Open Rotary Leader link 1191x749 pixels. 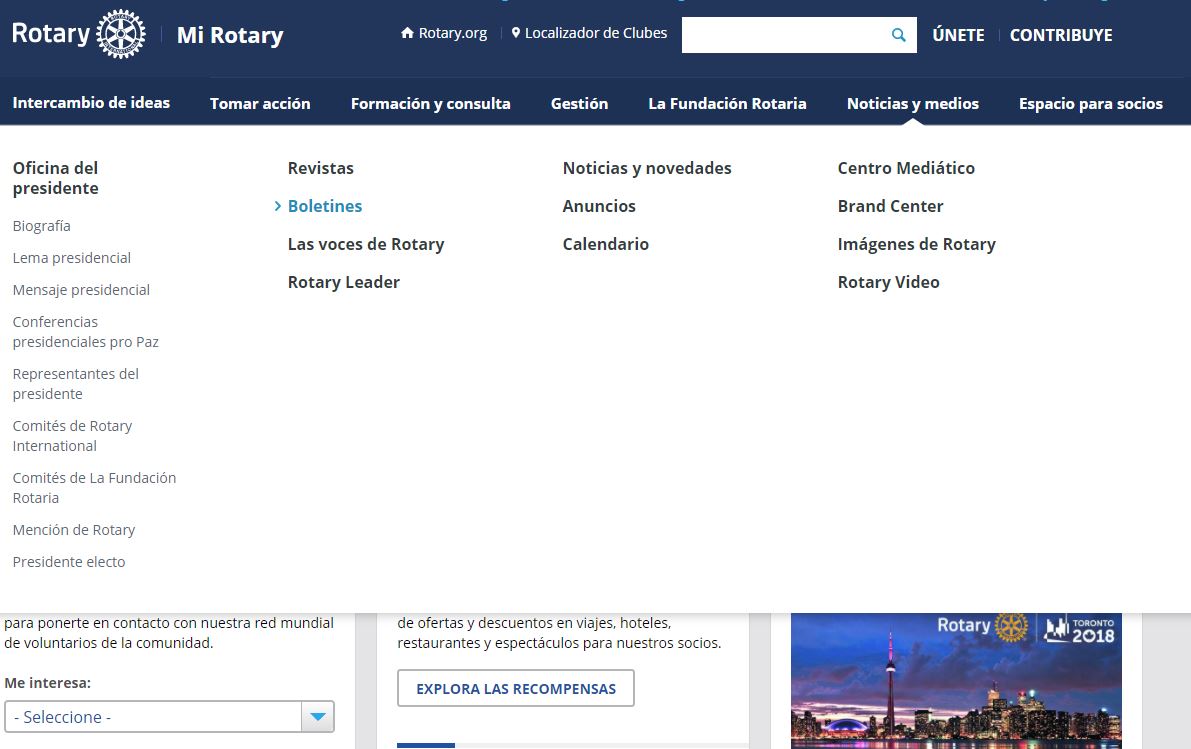point(343,282)
